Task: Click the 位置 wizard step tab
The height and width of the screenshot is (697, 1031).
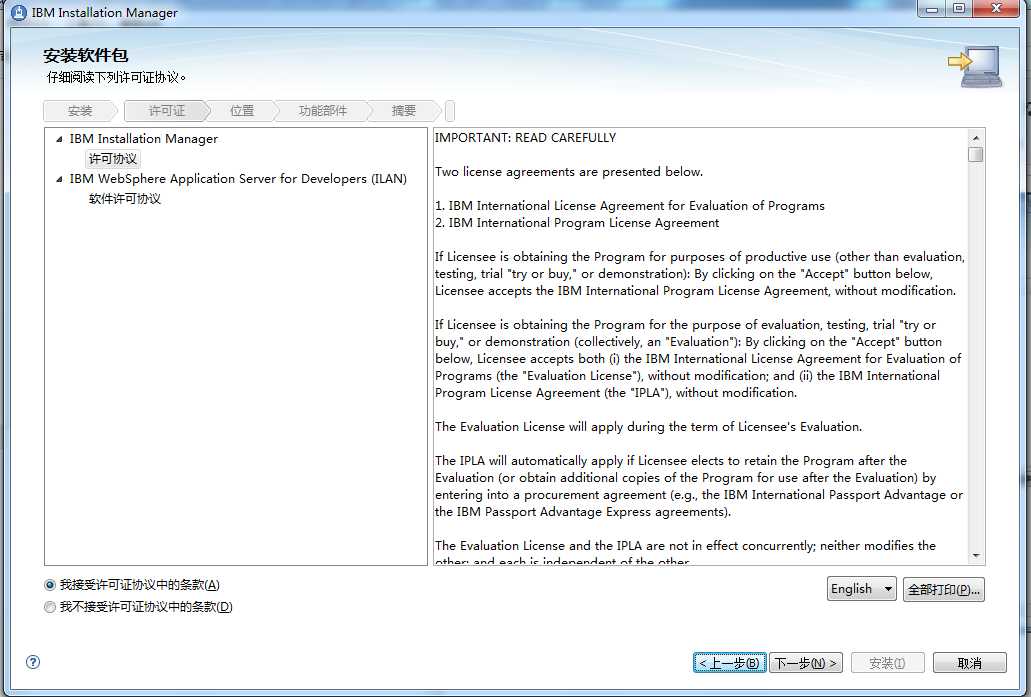Action: (241, 111)
